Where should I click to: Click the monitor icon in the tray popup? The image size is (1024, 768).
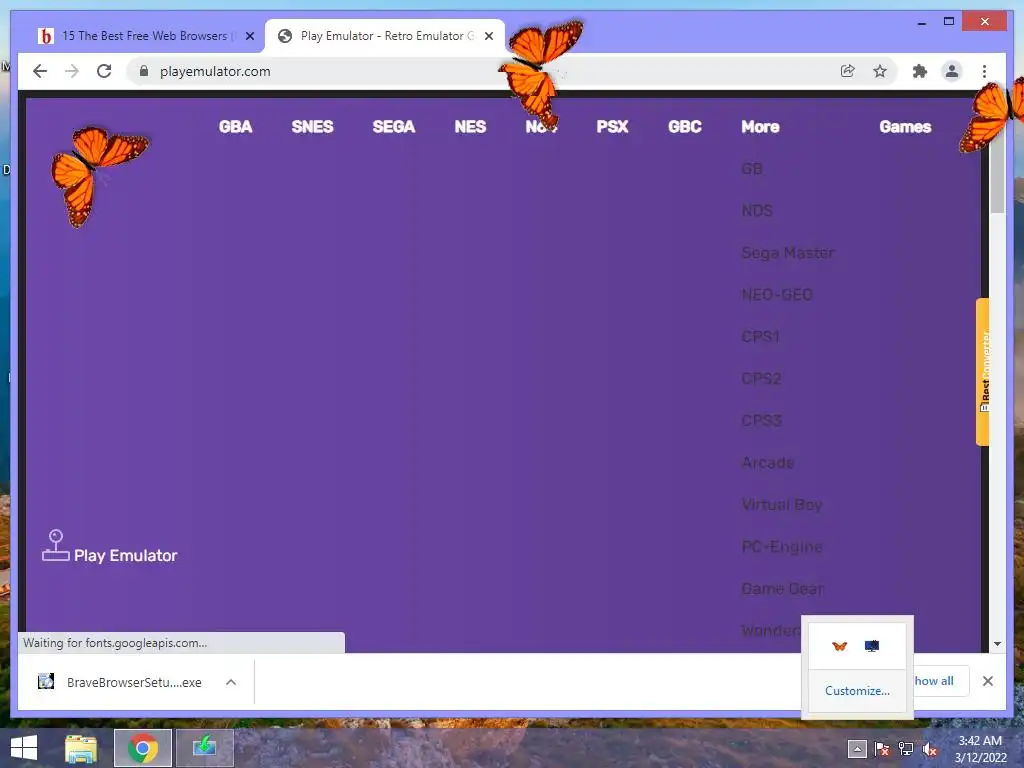[871, 646]
